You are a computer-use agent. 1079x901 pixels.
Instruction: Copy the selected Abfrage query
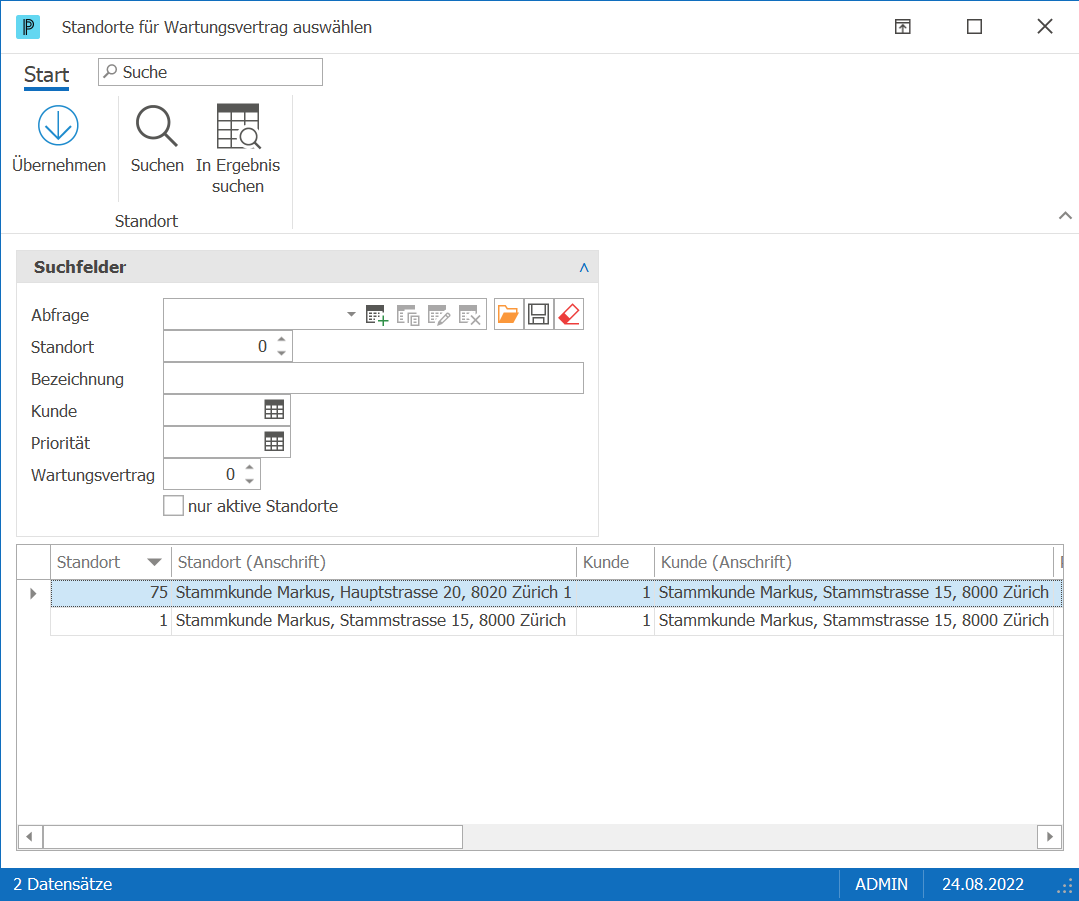coord(408,315)
